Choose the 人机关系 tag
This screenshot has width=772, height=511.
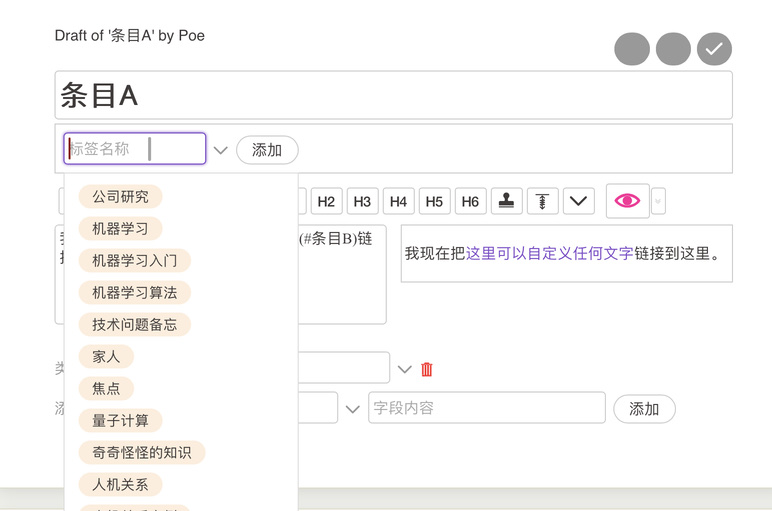(x=121, y=485)
